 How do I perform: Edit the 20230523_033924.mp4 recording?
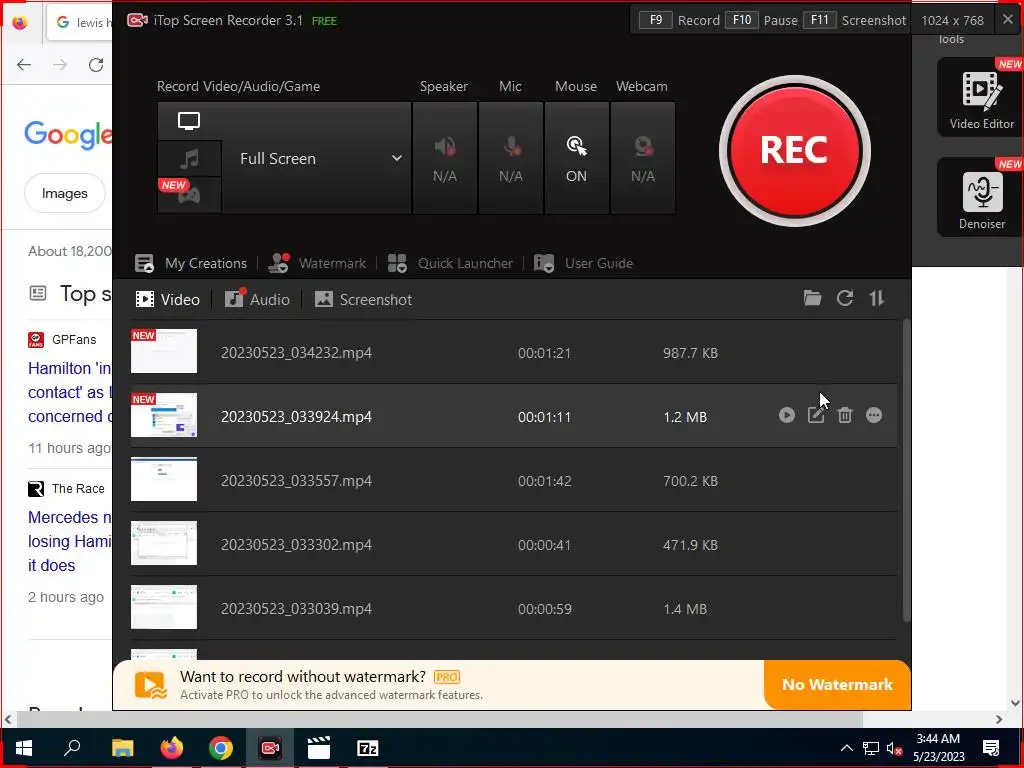816,415
